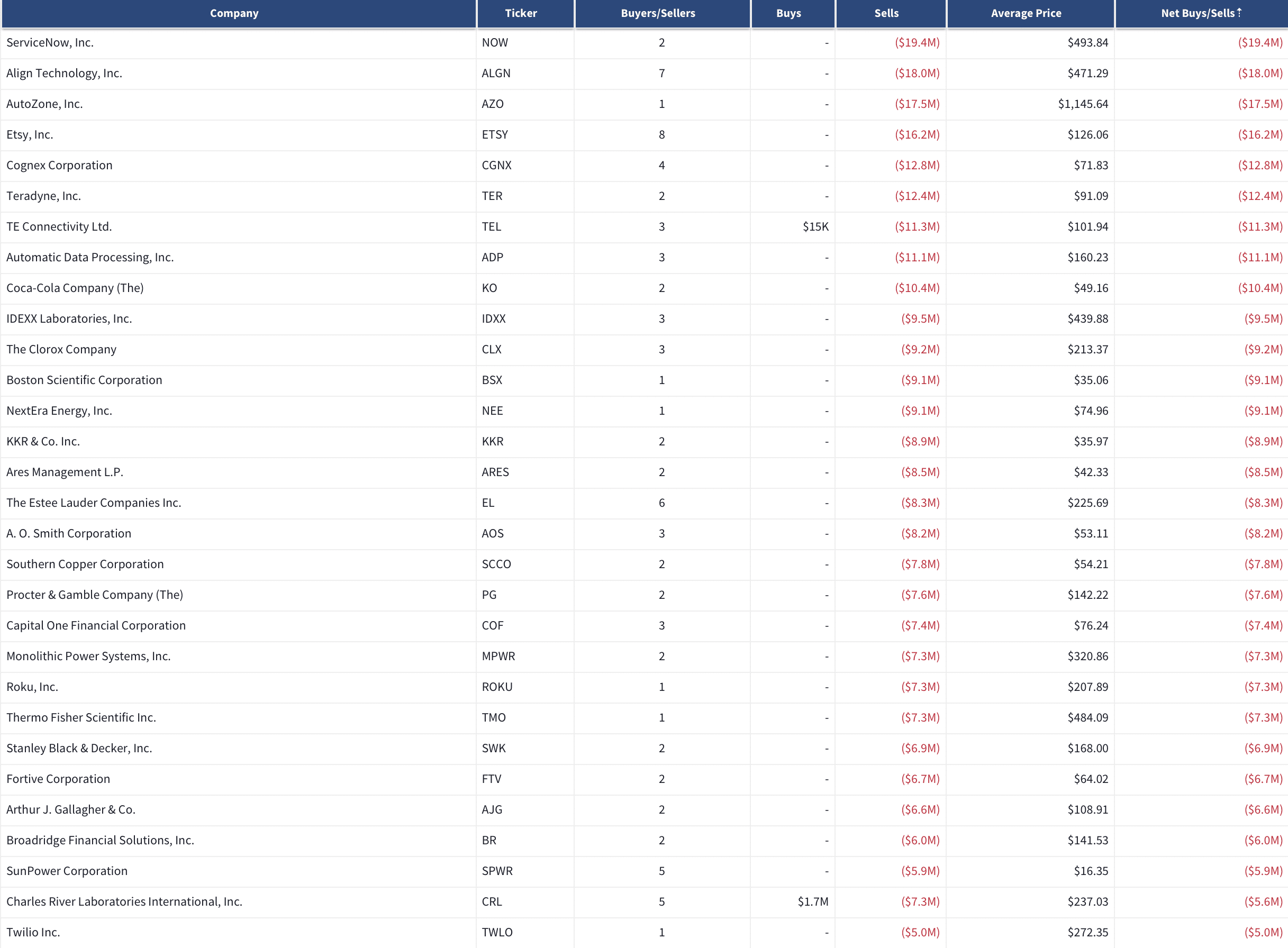Screen dimensions: 1288x948
Task: Click Roku, Inc. company name
Action: [32, 687]
